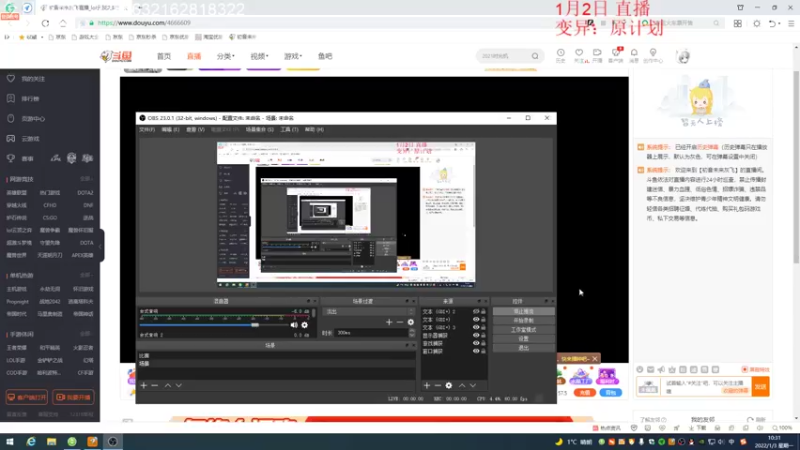Screen dimensions: 800x450
Task: Open Douyu watch history clock icon
Action: [560, 53]
